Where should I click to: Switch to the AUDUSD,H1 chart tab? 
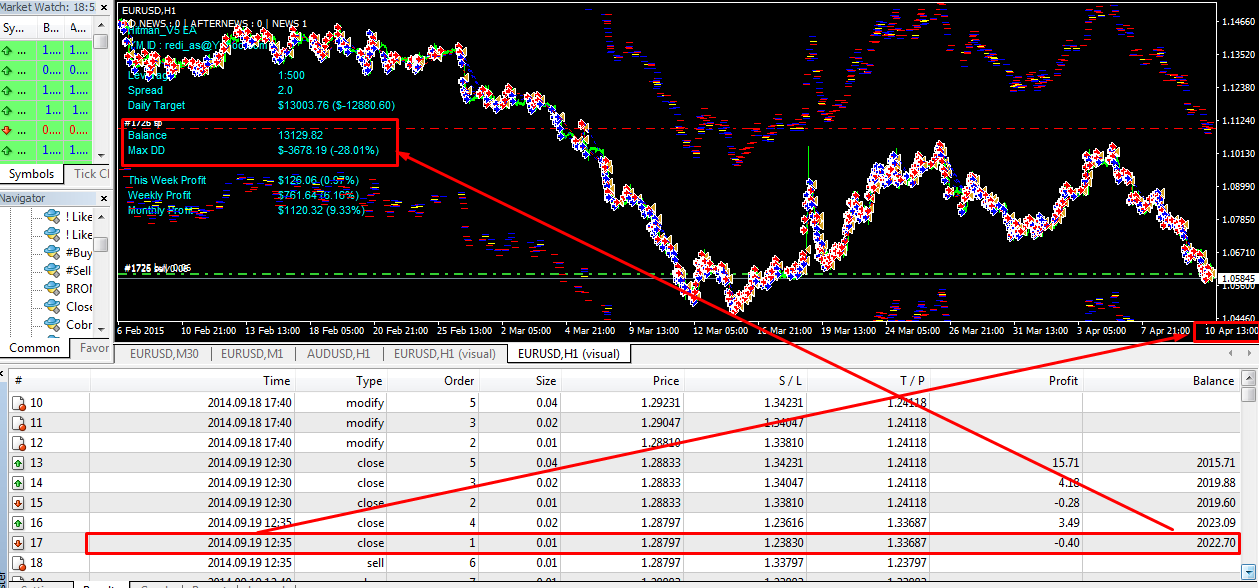[338, 353]
